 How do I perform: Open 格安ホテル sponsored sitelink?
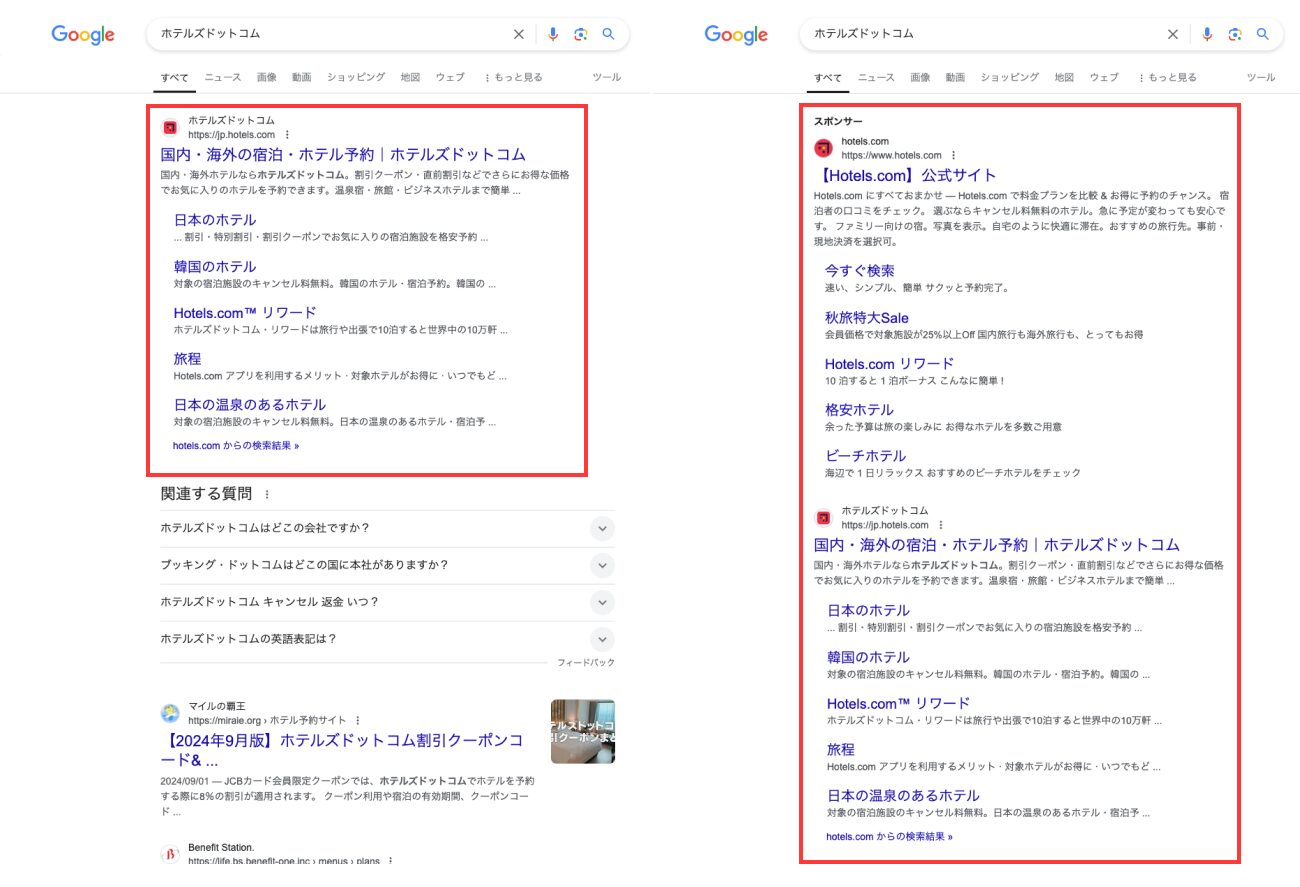tap(859, 409)
